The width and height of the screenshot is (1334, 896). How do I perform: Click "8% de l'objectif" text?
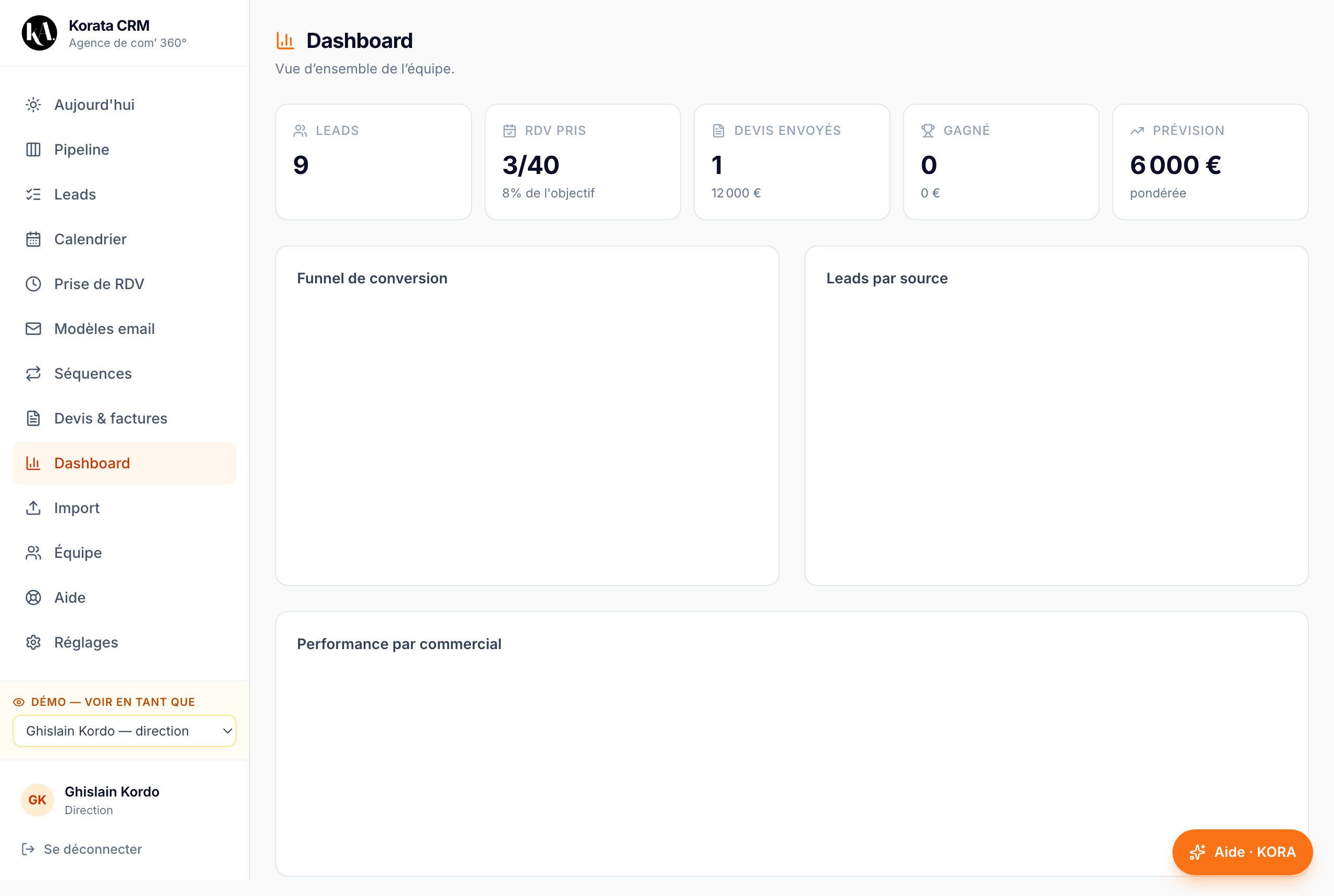(x=548, y=193)
